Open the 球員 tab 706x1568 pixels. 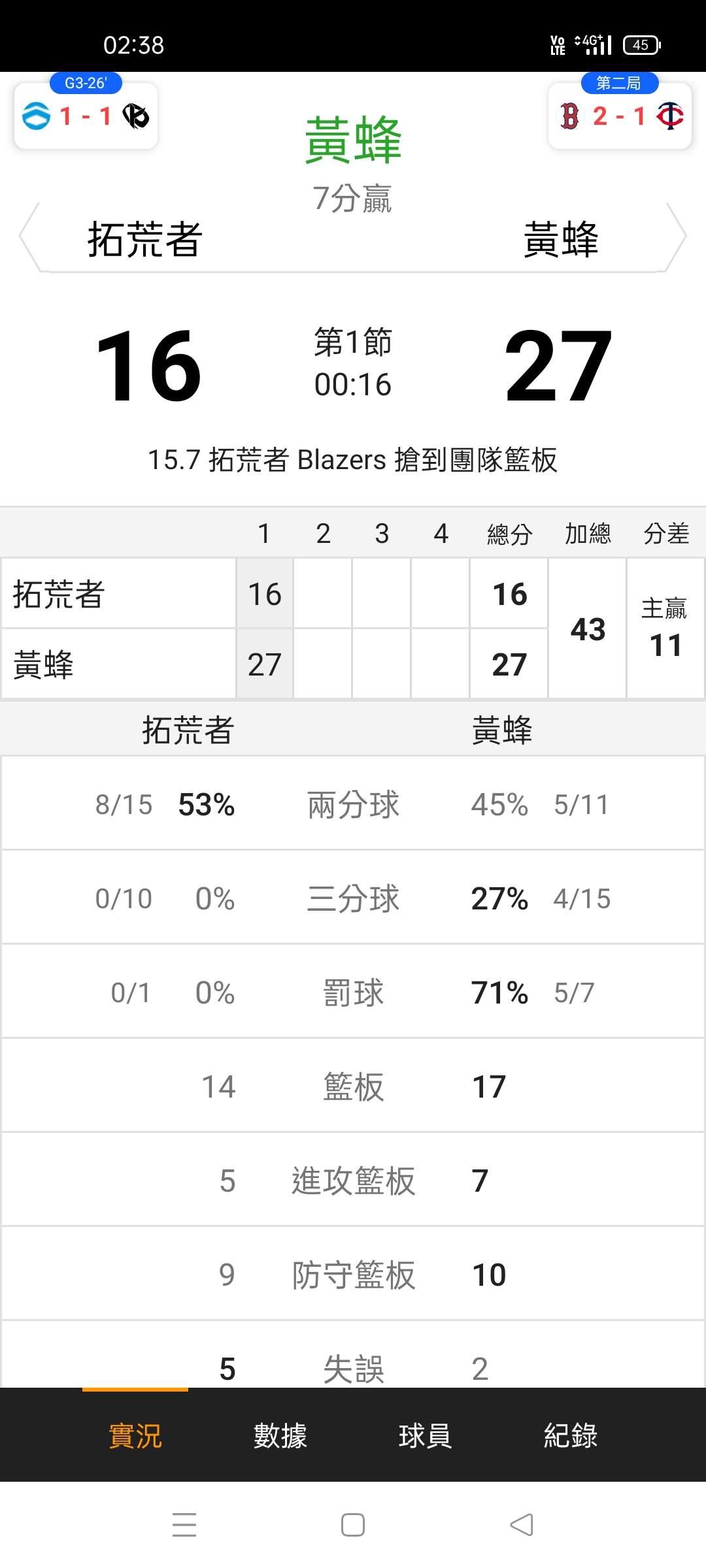(x=425, y=1436)
